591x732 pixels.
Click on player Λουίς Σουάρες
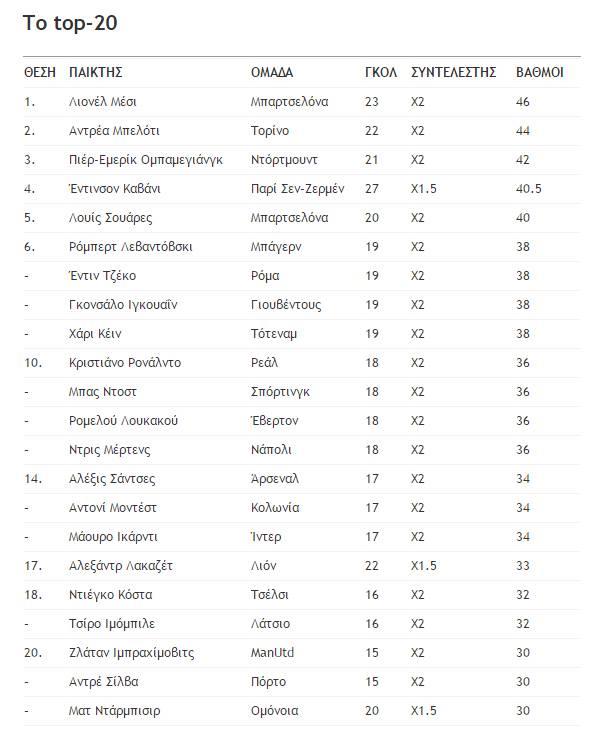point(110,218)
